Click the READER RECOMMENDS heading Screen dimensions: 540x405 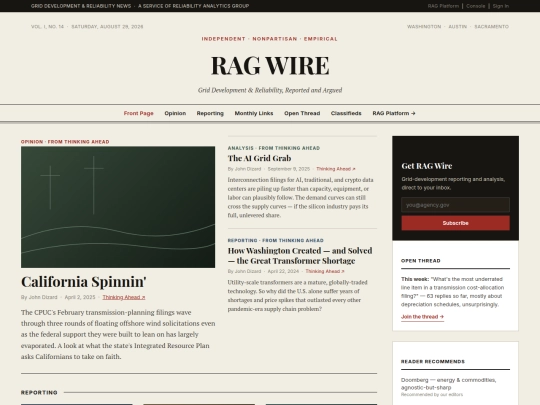433,362
